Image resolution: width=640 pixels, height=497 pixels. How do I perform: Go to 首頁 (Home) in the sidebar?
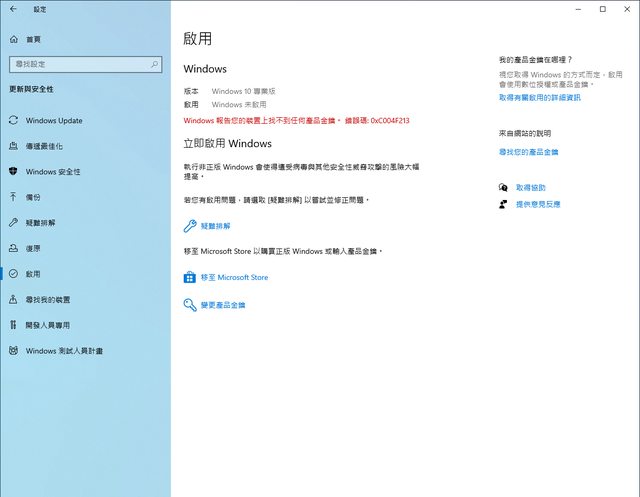(34, 39)
